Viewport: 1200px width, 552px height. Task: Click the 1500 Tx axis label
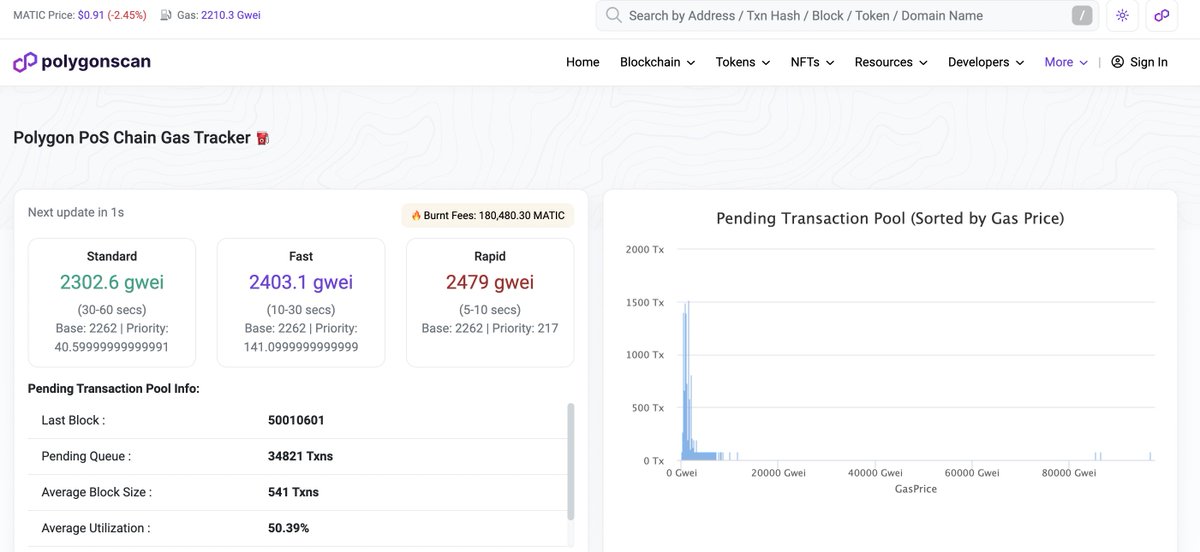(x=644, y=302)
